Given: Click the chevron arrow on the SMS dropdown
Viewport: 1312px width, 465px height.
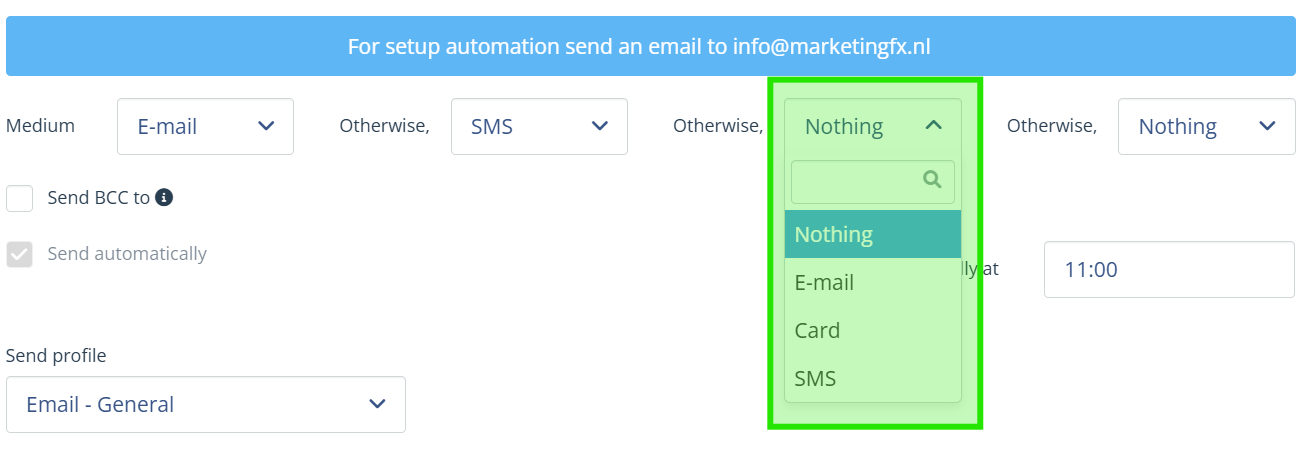Looking at the screenshot, I should [600, 126].
